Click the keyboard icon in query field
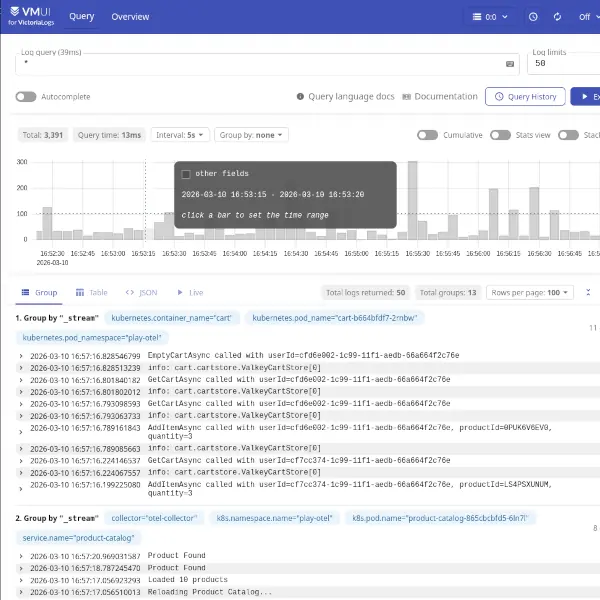This screenshot has height=600, width=600. [510, 63]
